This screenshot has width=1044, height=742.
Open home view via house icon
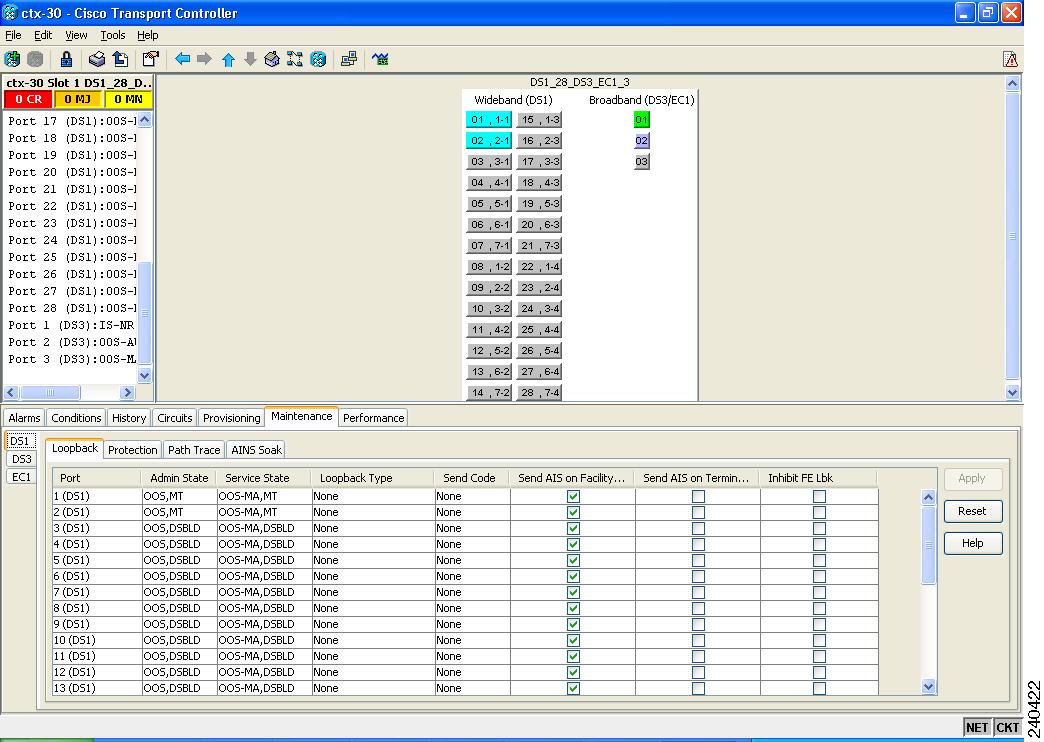click(272, 59)
